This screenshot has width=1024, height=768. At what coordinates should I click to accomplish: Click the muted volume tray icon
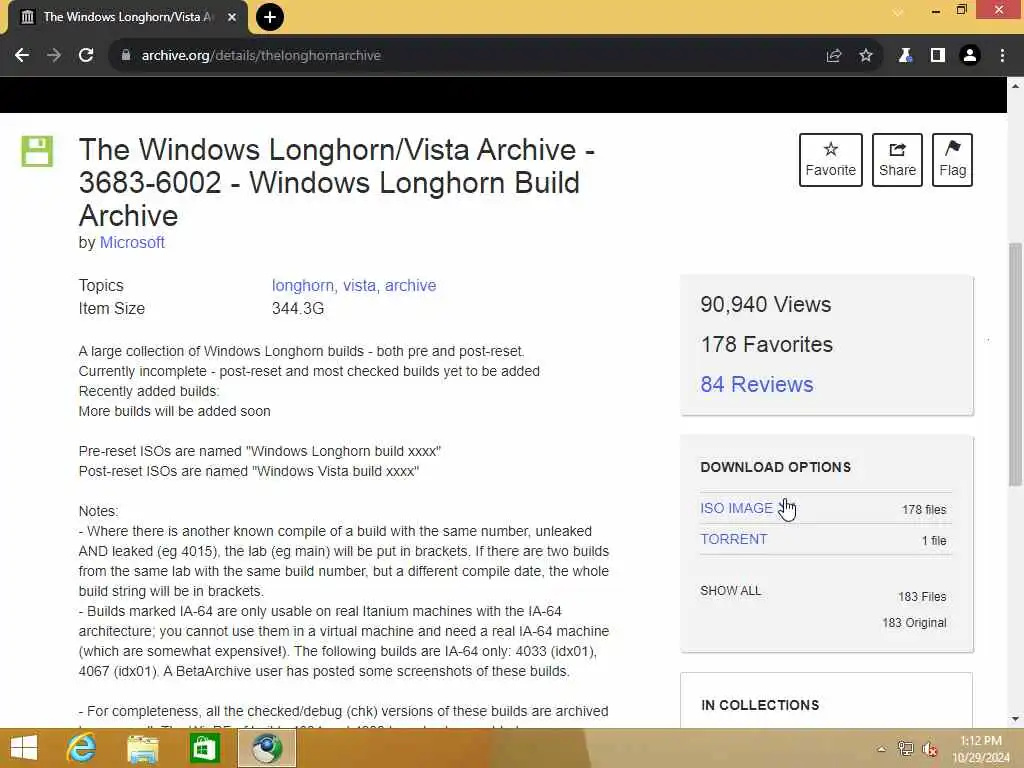point(930,749)
